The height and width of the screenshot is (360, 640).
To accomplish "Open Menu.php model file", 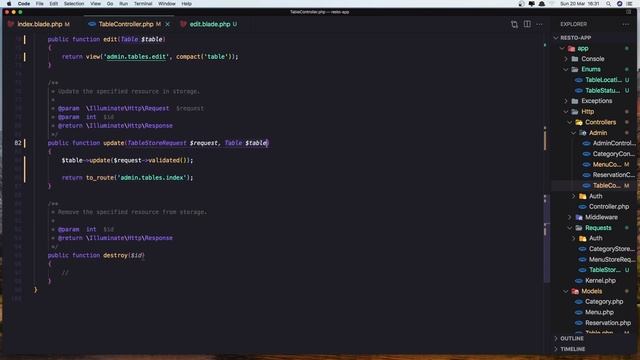I will (599, 313).
